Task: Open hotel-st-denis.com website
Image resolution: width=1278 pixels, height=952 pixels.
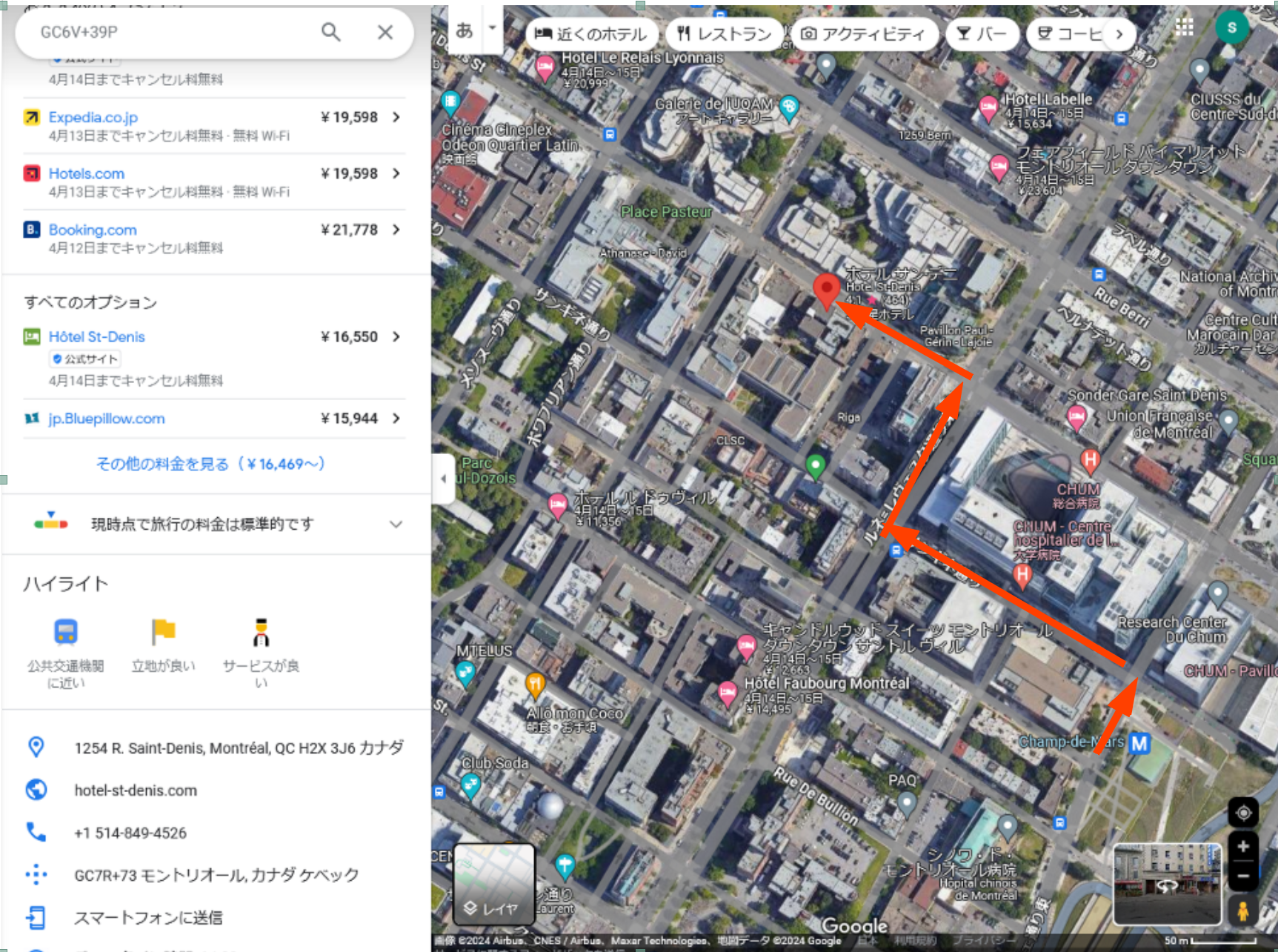Action: [136, 790]
